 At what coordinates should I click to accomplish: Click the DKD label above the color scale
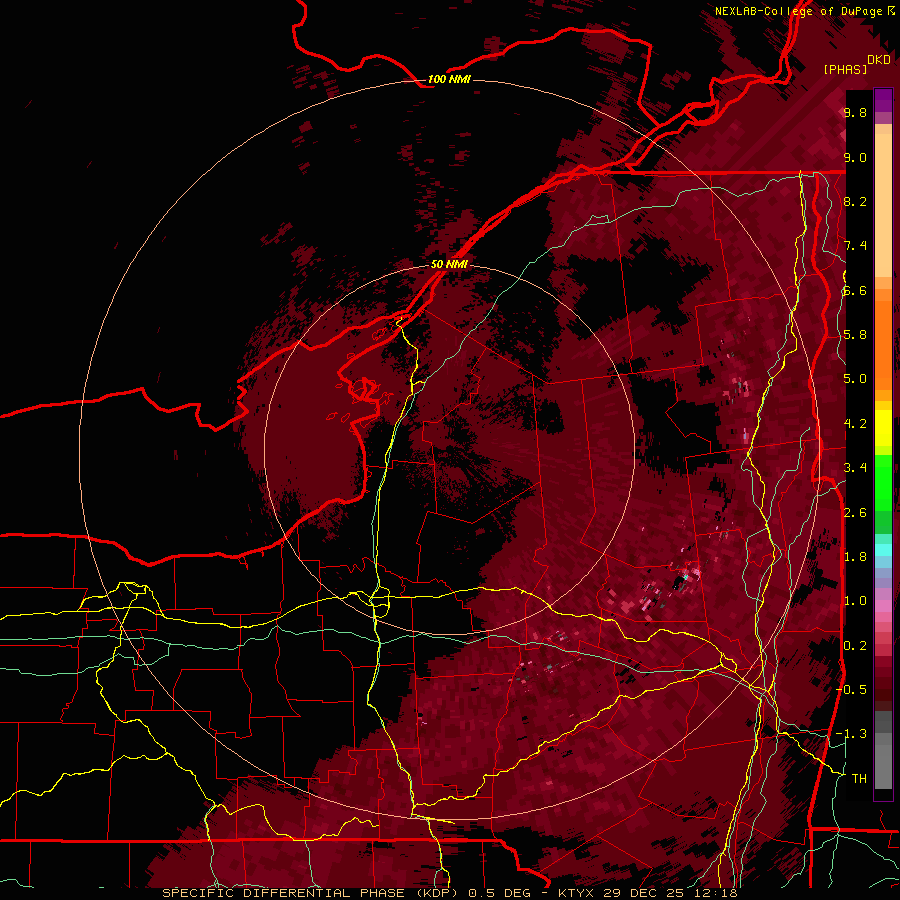pyautogui.click(x=879, y=60)
